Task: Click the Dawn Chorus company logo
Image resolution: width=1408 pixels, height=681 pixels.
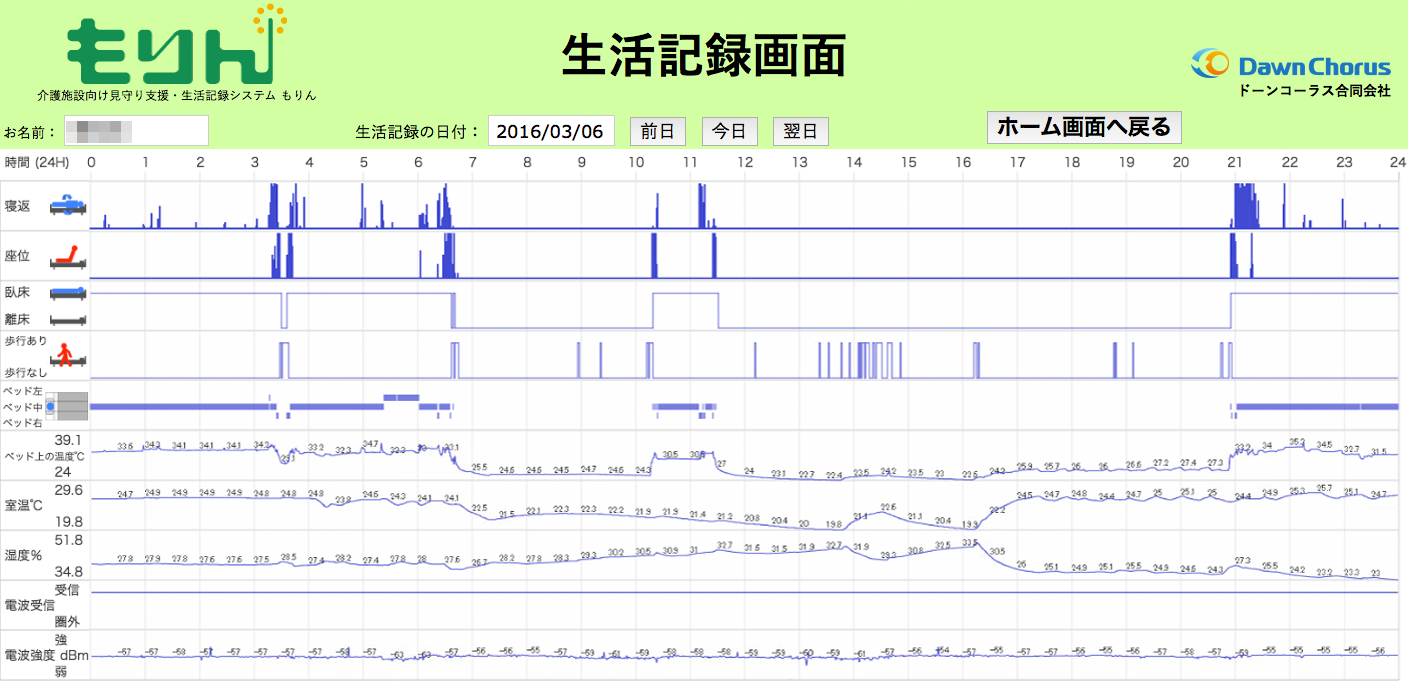Action: point(1290,65)
